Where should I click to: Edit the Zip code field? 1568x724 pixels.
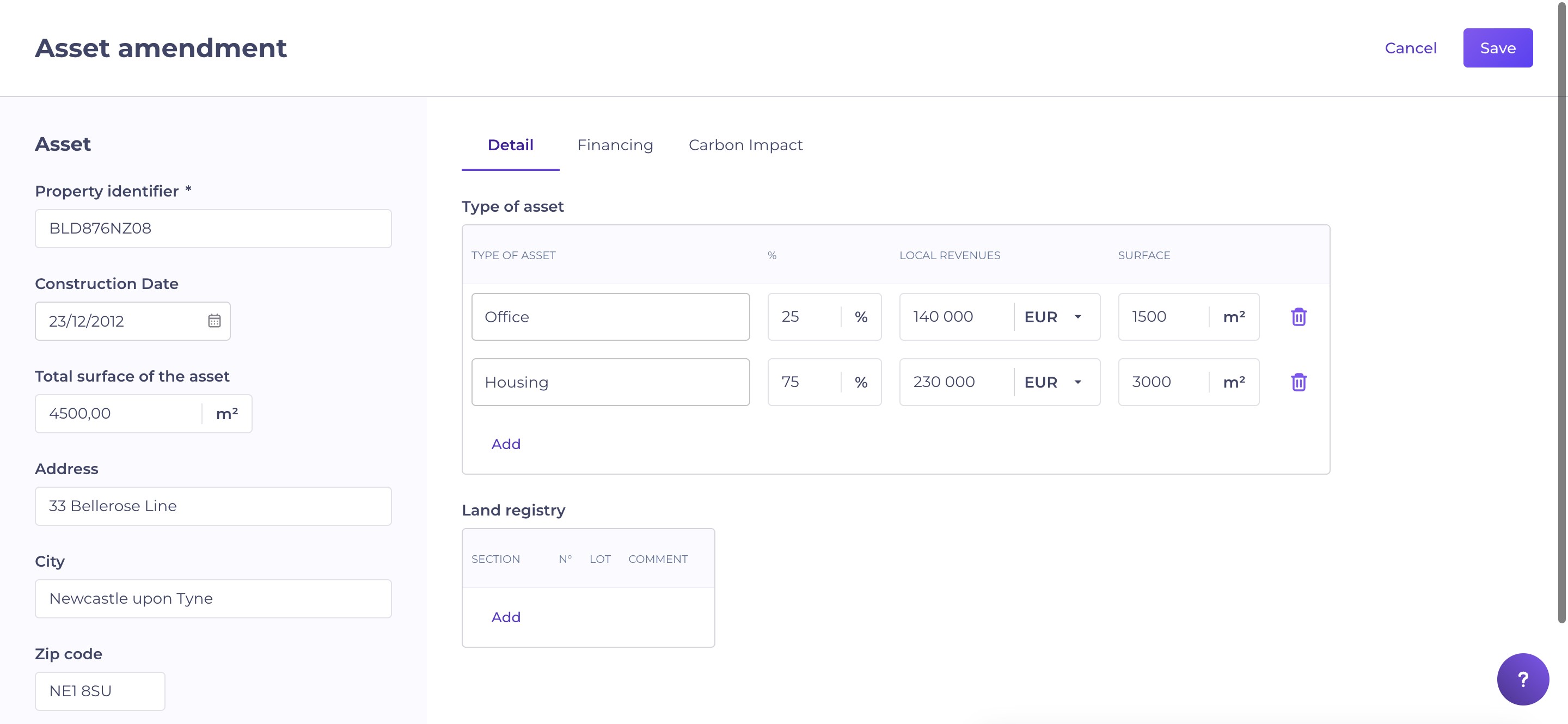pyautogui.click(x=100, y=691)
